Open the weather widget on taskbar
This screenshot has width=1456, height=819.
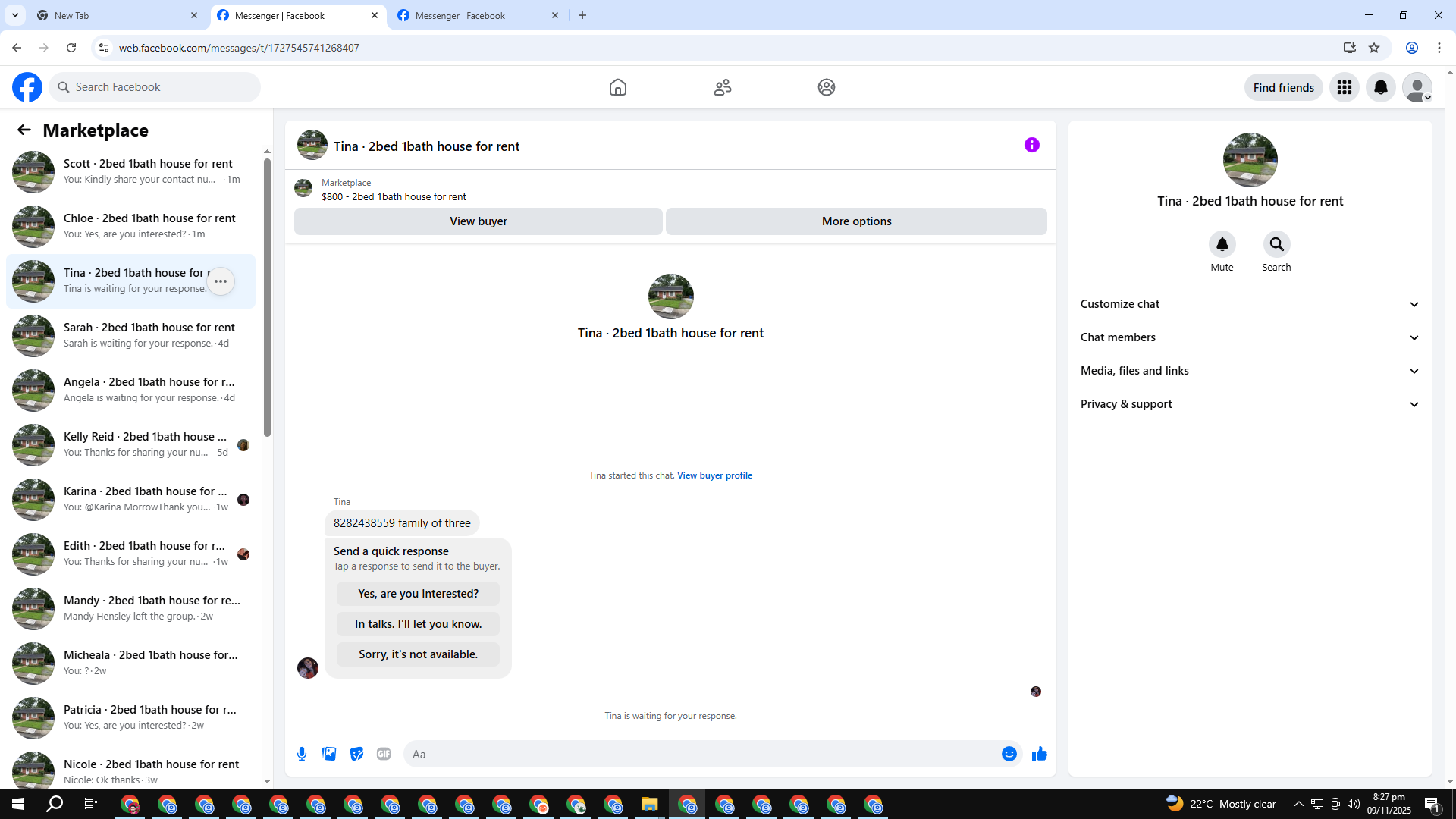tap(1221, 804)
